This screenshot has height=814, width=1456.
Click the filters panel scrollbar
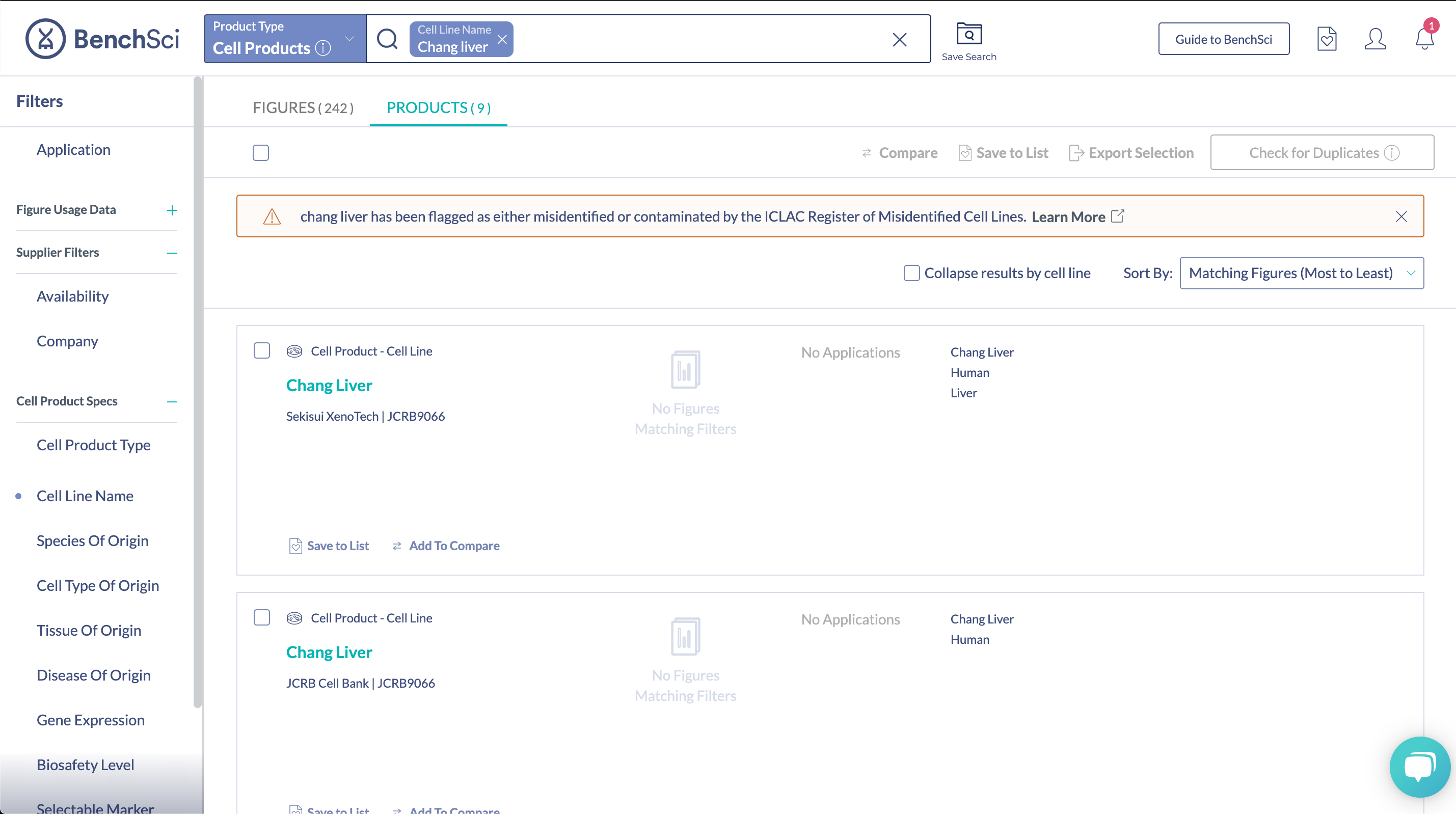click(197, 390)
